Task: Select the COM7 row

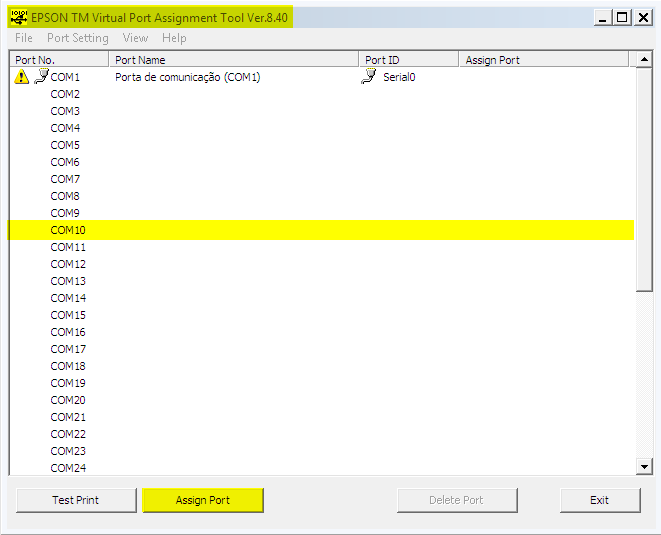Action: (x=322, y=179)
